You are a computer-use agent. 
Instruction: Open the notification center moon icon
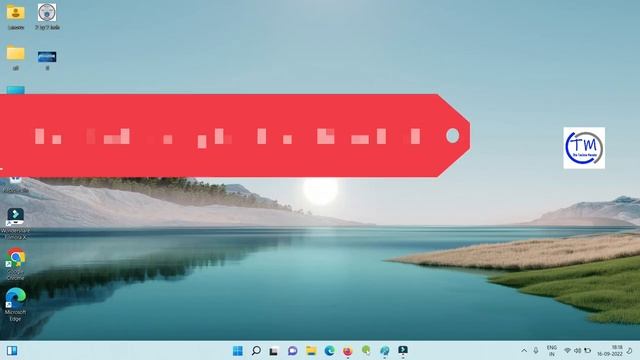630,351
